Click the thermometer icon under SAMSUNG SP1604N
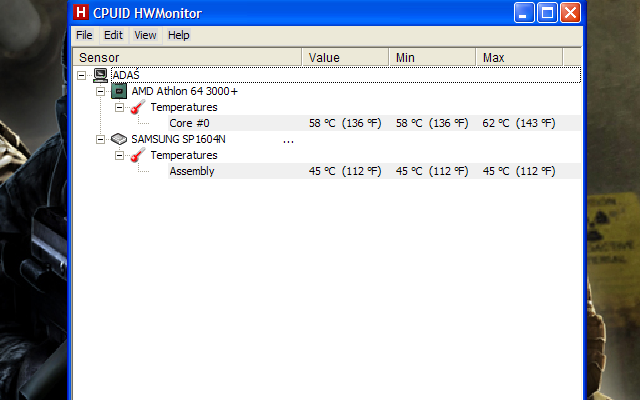Screen dimensions: 640x400 pos(138,155)
